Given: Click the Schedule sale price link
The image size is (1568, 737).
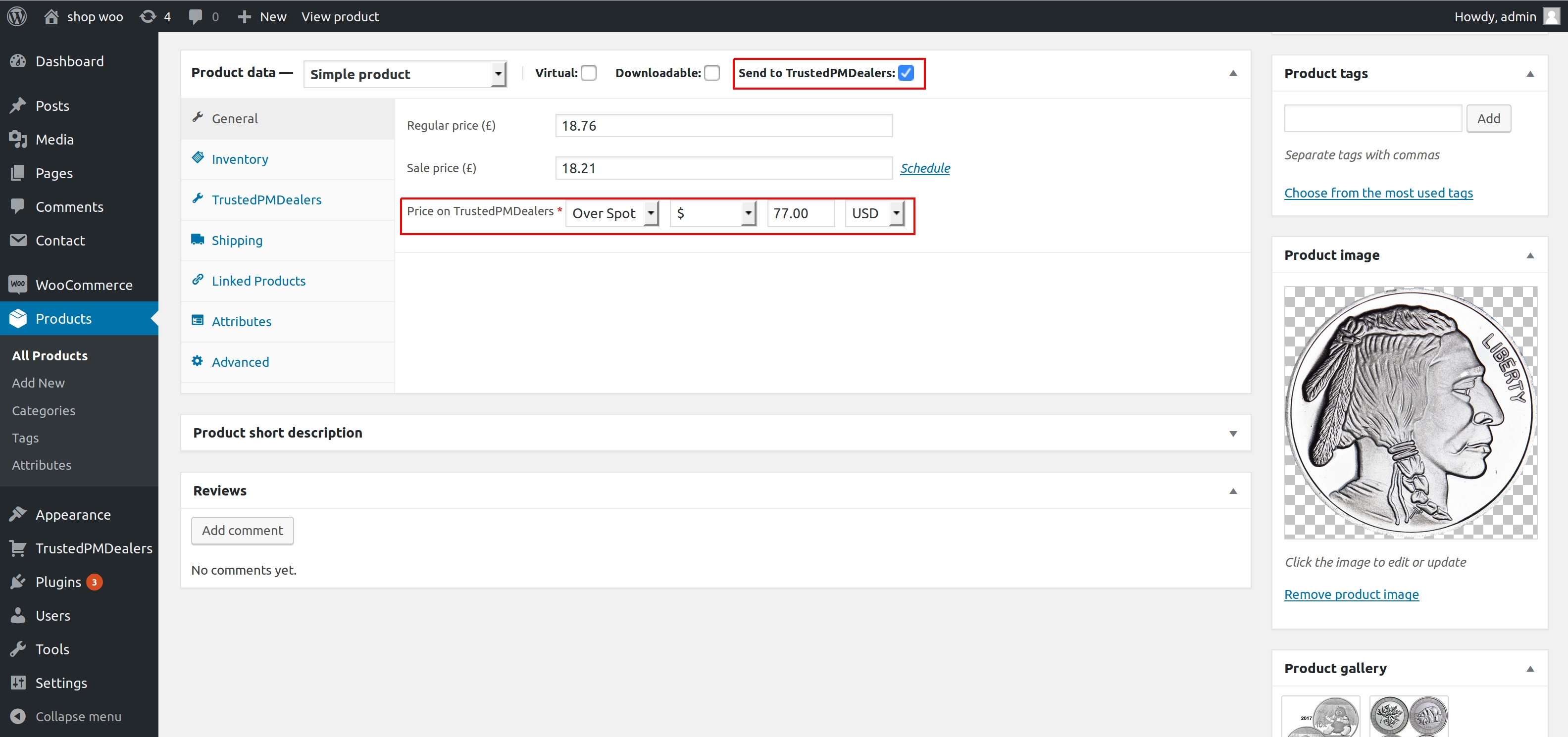Looking at the screenshot, I should (925, 168).
